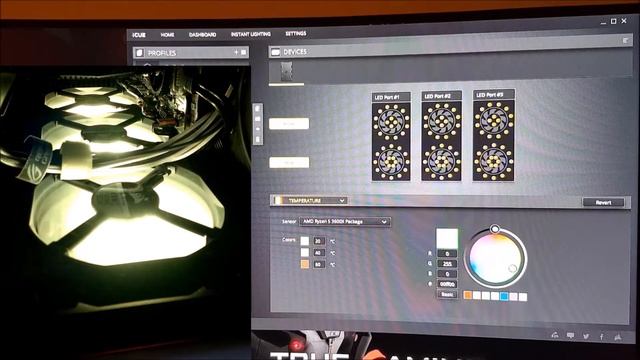Edit the 60 °C temperature field
The height and width of the screenshot is (360, 640).
click(319, 264)
